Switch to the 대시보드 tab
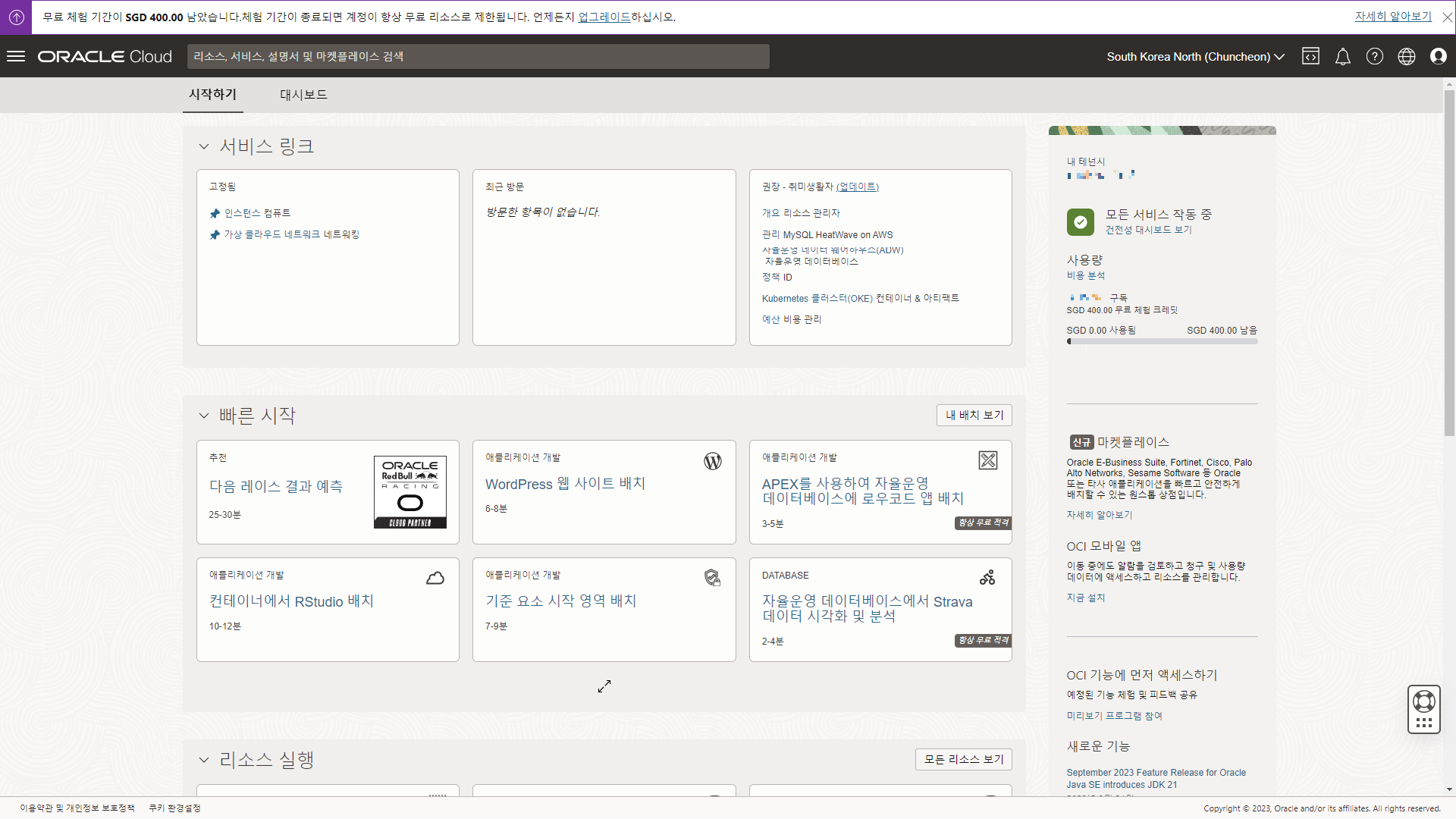Image resolution: width=1456 pixels, height=819 pixels. [x=303, y=95]
